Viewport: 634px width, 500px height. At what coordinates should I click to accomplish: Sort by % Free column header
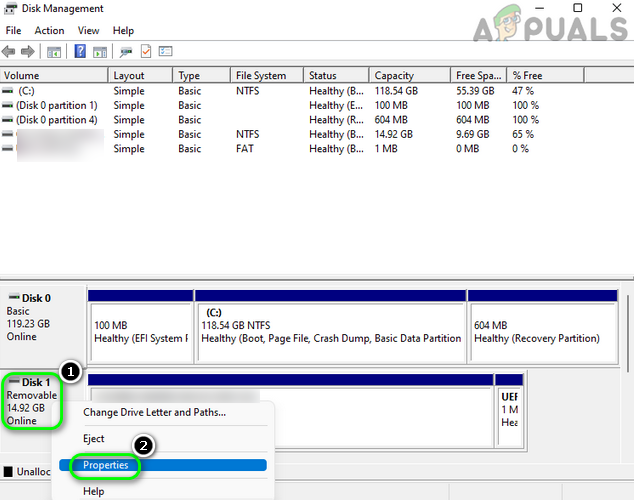545,76
